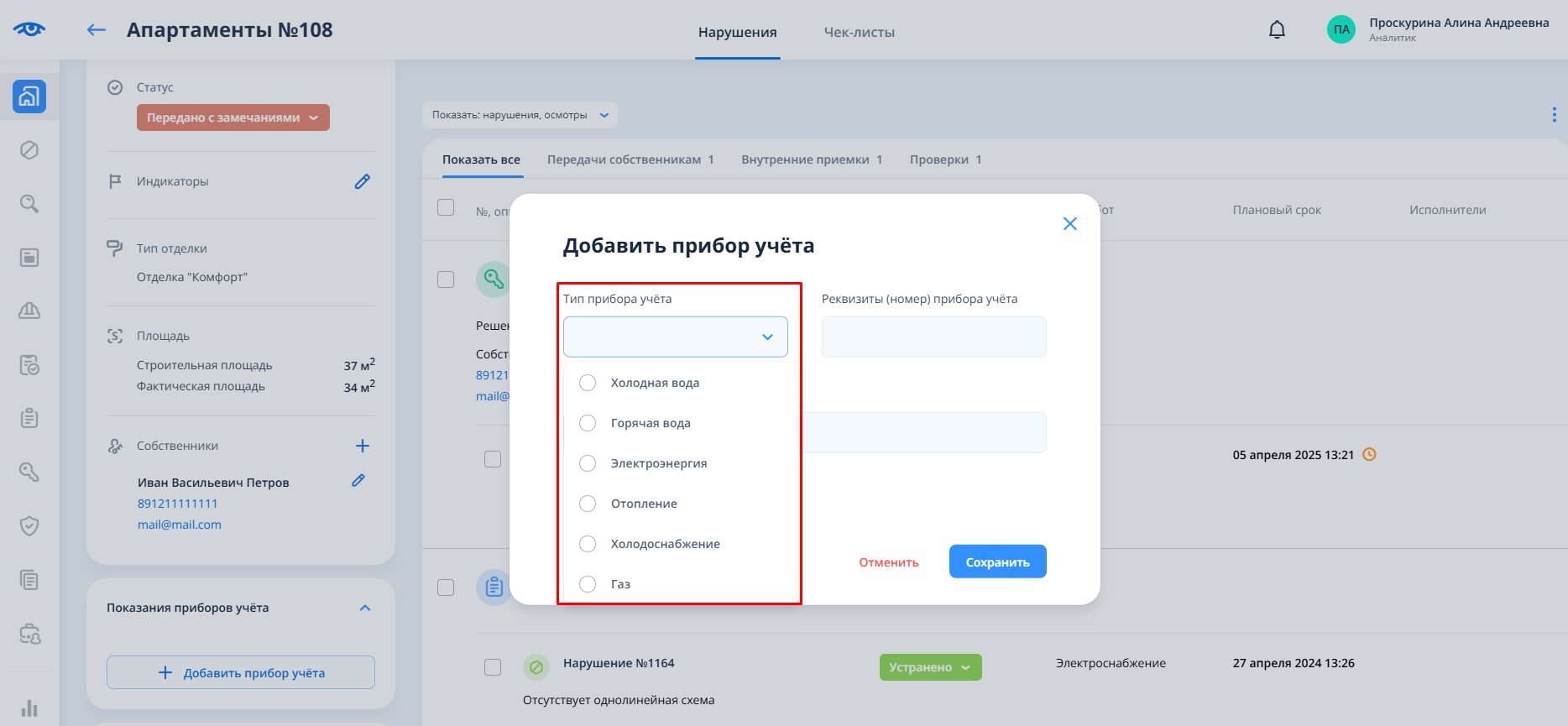This screenshot has width=1568, height=726.
Task: Click the Сохранить button
Action: click(997, 561)
